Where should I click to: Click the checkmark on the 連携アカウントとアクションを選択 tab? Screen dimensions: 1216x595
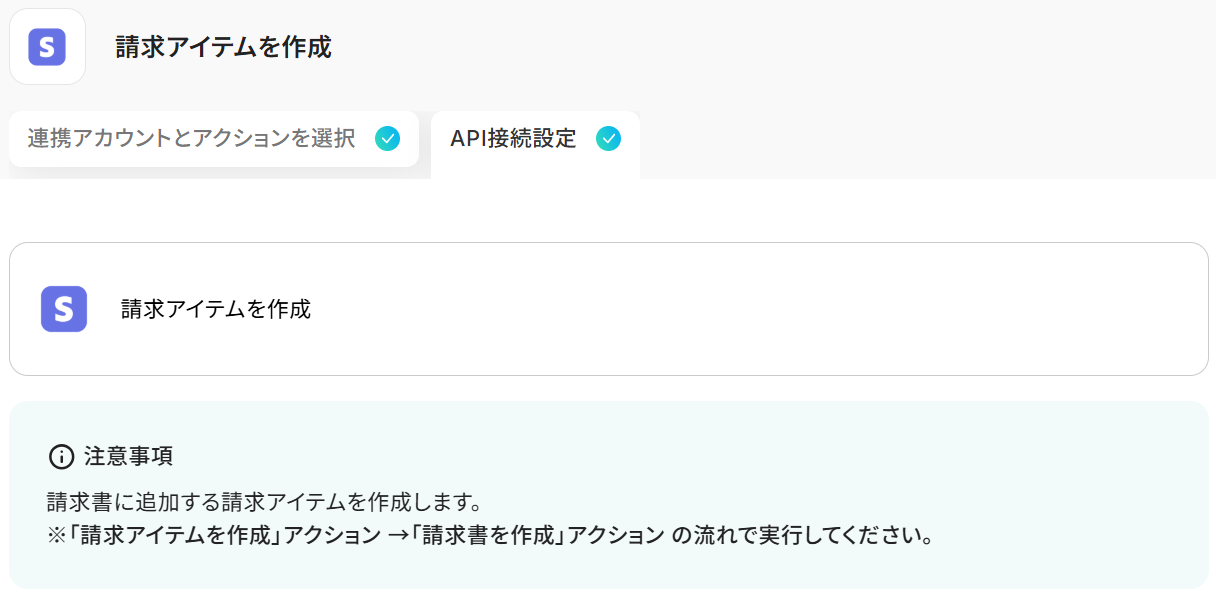coord(387,139)
